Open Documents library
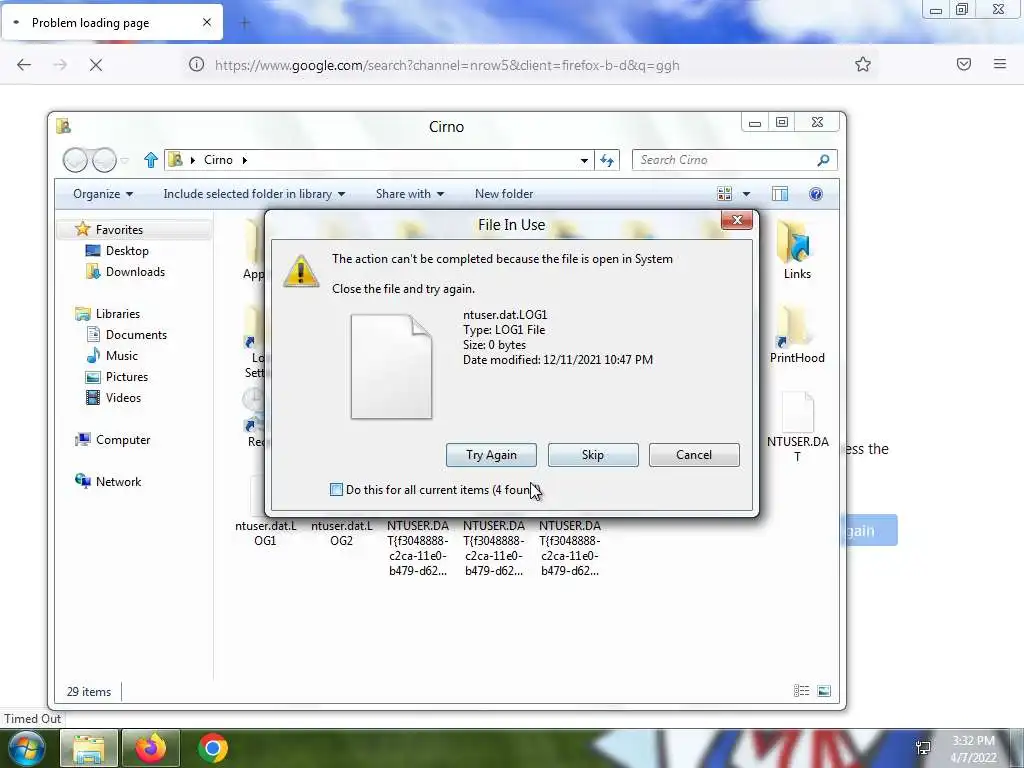Screen dimensions: 1024x768 [x=136, y=334]
